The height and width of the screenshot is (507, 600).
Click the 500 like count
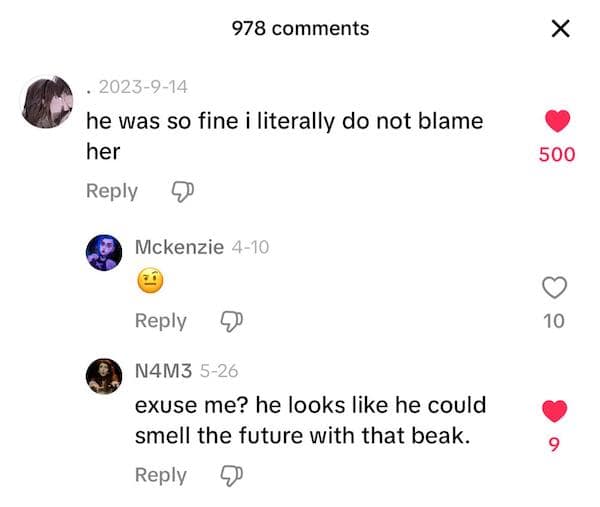[x=557, y=155]
